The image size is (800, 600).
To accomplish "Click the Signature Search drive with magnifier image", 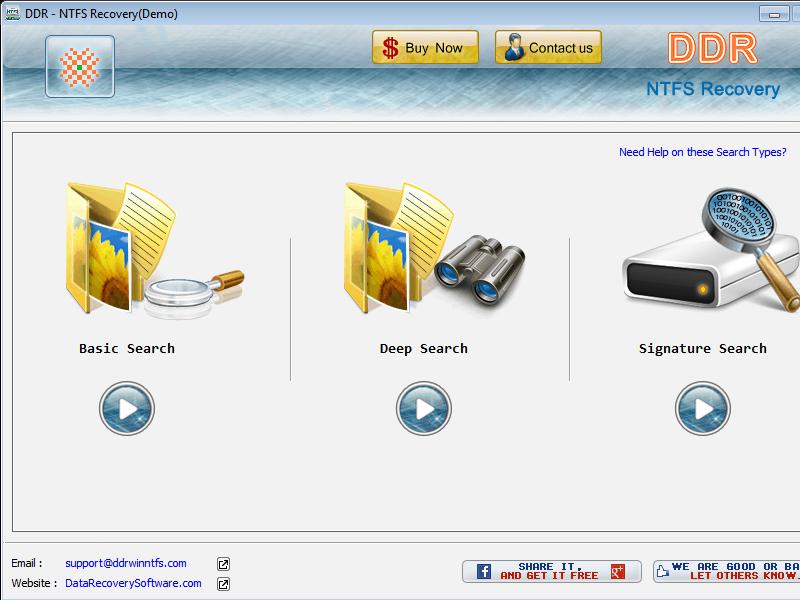I will [711, 250].
